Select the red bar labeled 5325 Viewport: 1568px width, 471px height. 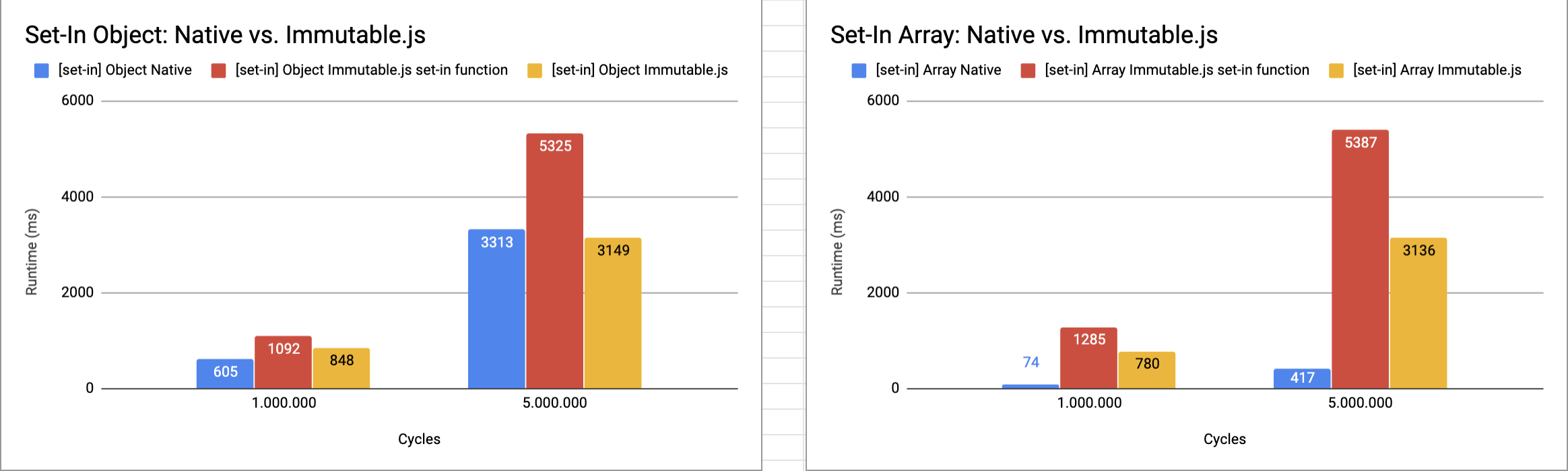point(554,261)
